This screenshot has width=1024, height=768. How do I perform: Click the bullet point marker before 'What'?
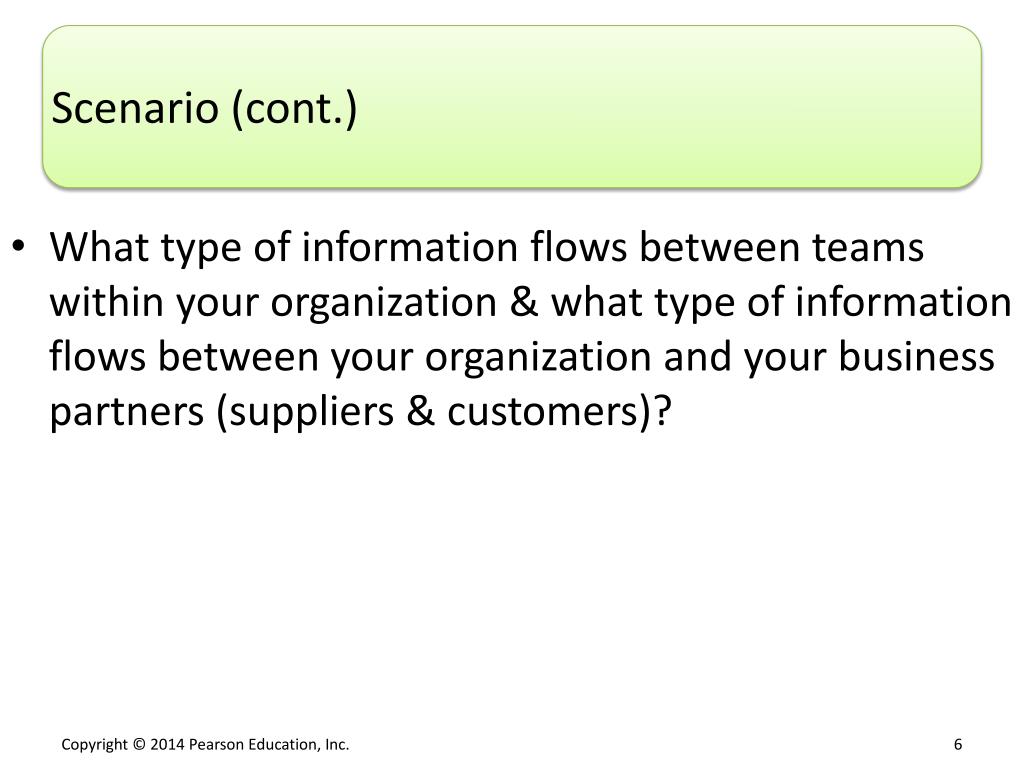[18, 247]
